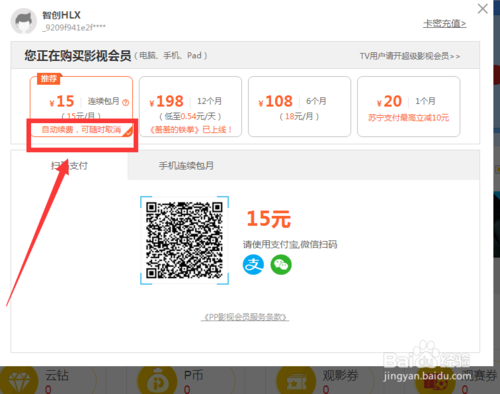The height and width of the screenshot is (394, 500).
Task: Click the payment QR code image
Action: point(184,240)
